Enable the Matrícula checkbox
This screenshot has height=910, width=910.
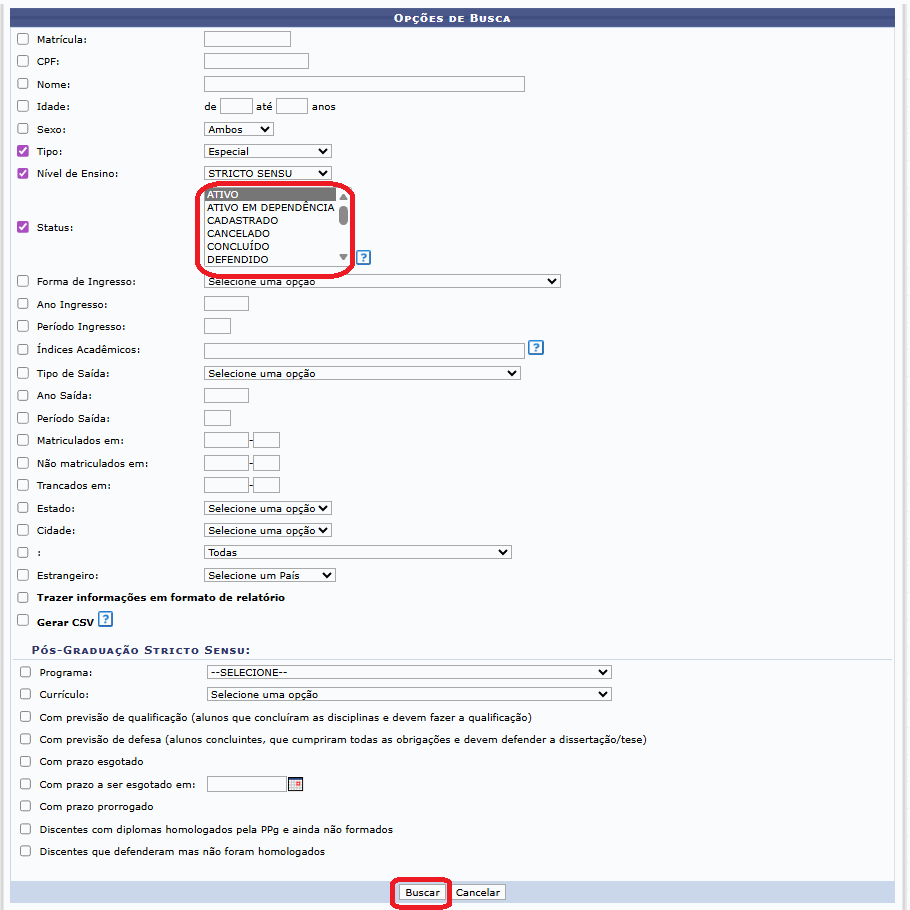pos(23,39)
